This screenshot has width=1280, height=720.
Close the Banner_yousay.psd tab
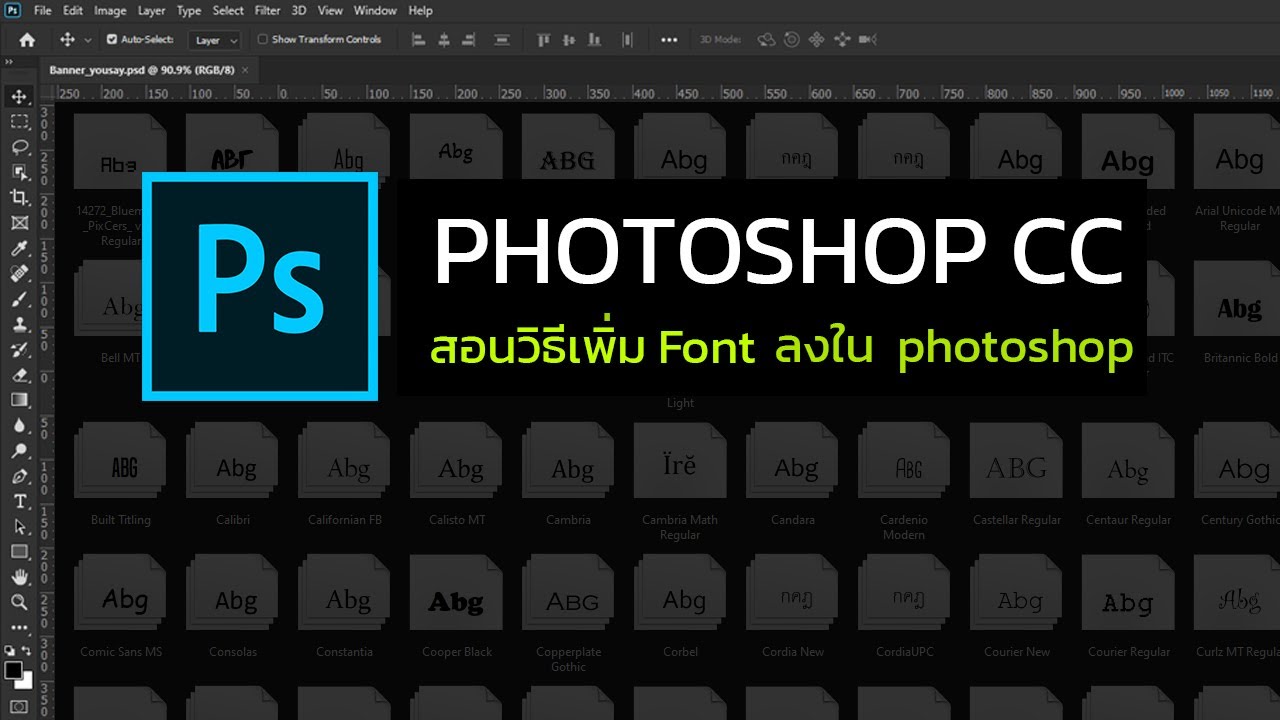pos(245,70)
